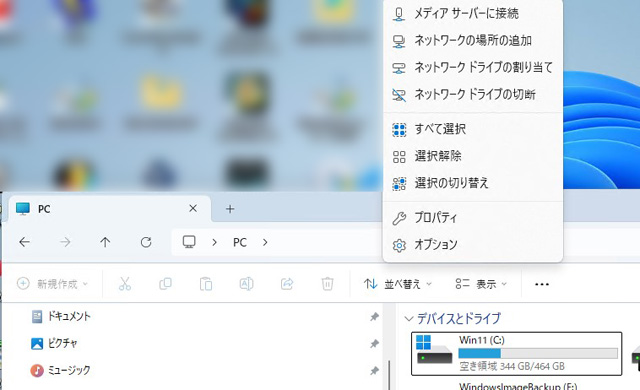Image resolution: width=640 pixels, height=390 pixels.
Task: Click すべて選択 in the menu
Action: click(473, 129)
